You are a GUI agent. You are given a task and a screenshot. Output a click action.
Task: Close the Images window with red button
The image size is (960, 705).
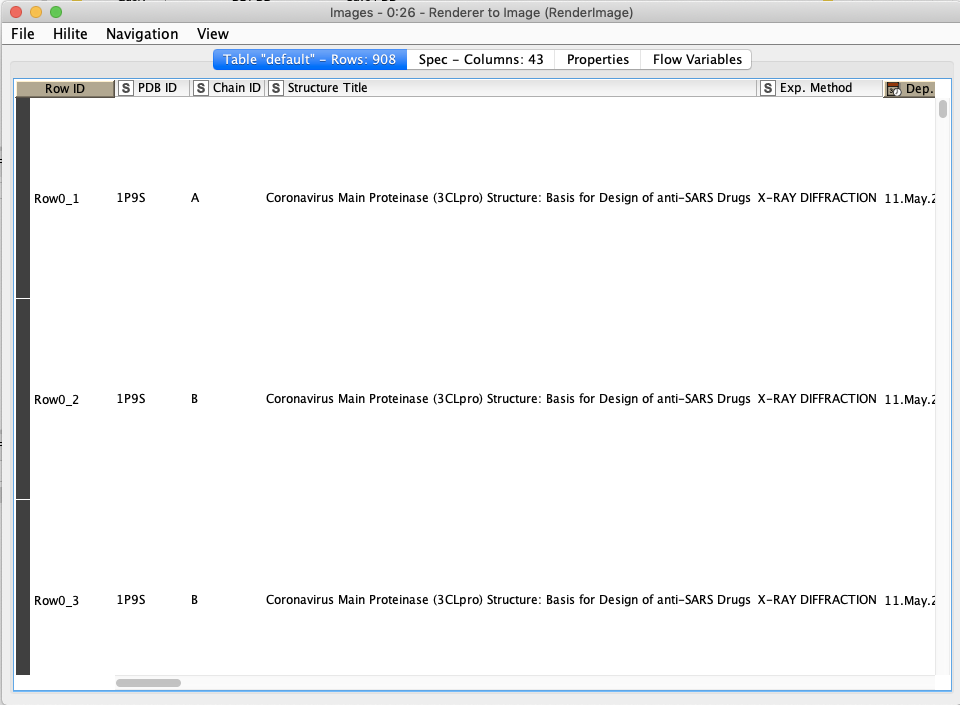[x=17, y=12]
